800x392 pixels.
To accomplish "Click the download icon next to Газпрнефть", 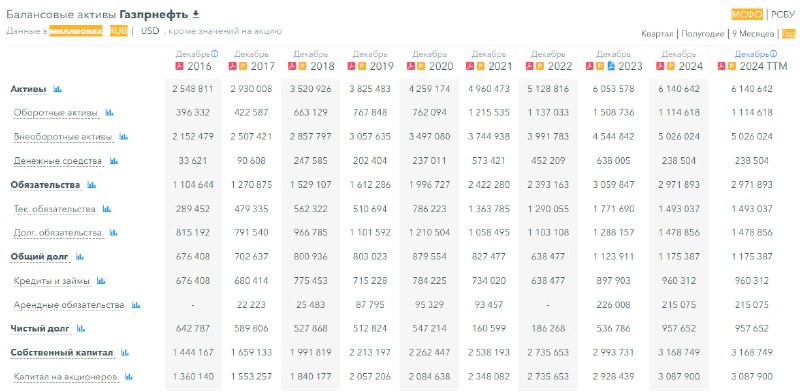I will click(x=196, y=14).
